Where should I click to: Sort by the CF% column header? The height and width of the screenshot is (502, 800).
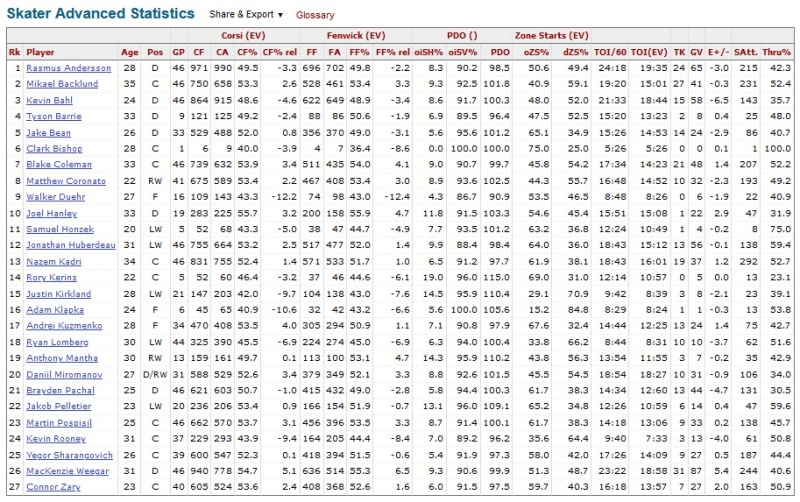[x=247, y=52]
